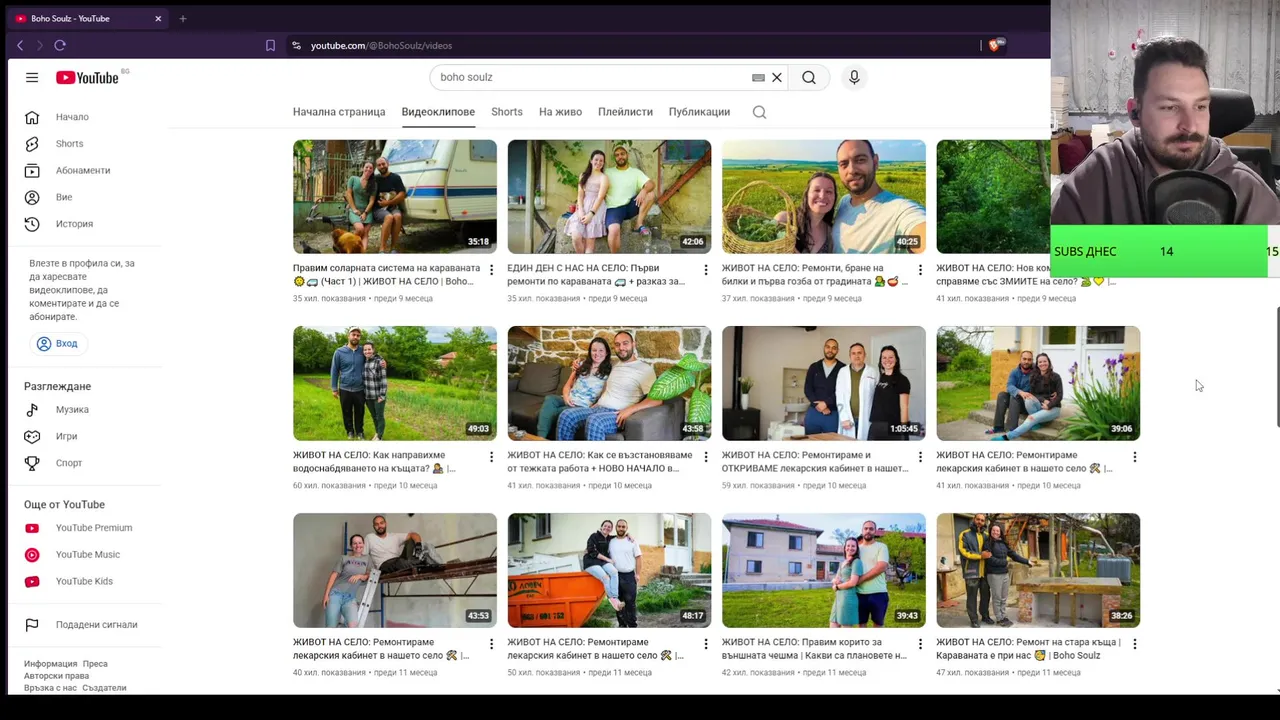Play 40:25 herb basket thumbnail

[x=824, y=197]
